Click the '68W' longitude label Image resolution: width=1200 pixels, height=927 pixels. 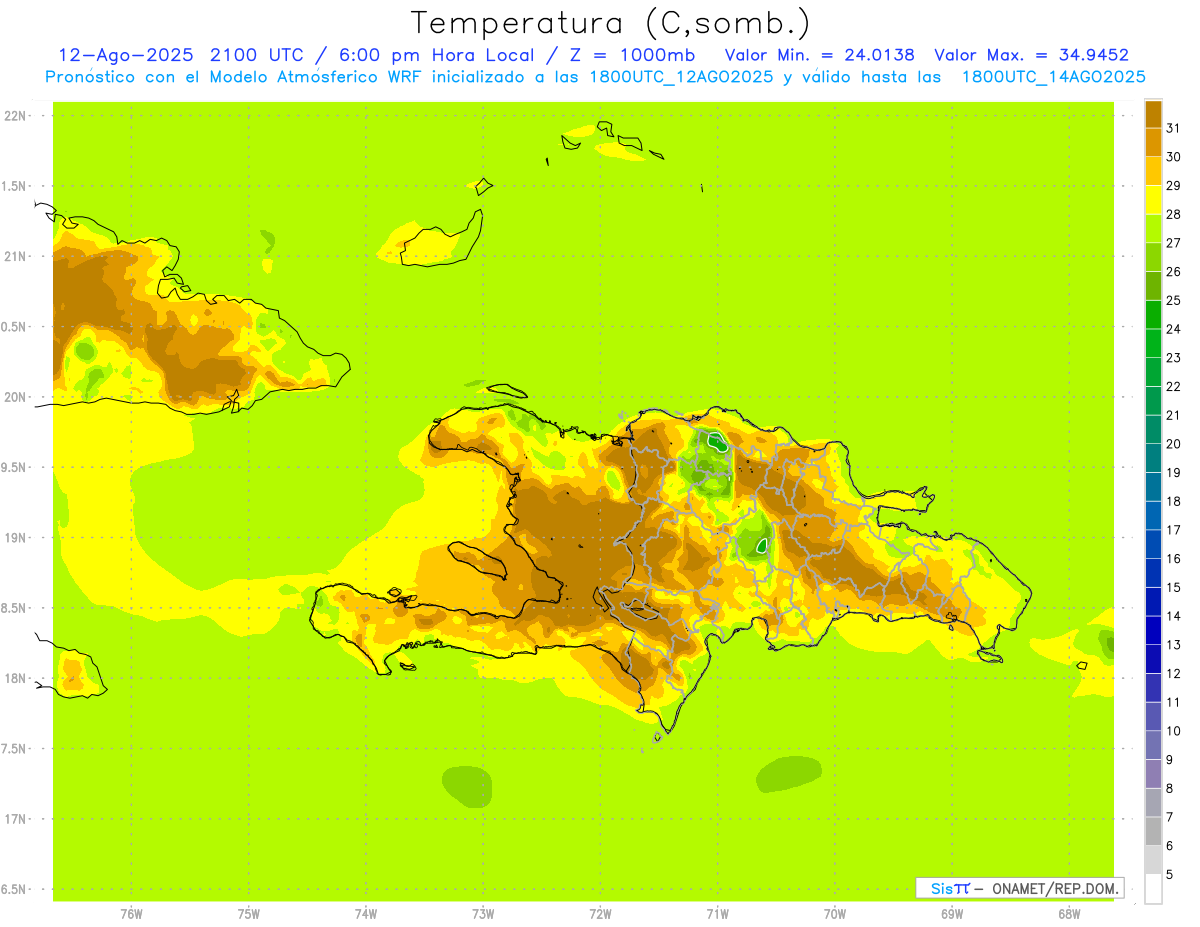(x=1069, y=914)
